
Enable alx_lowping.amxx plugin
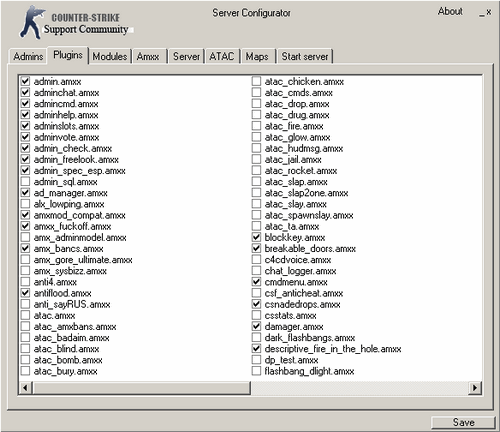coord(25,204)
